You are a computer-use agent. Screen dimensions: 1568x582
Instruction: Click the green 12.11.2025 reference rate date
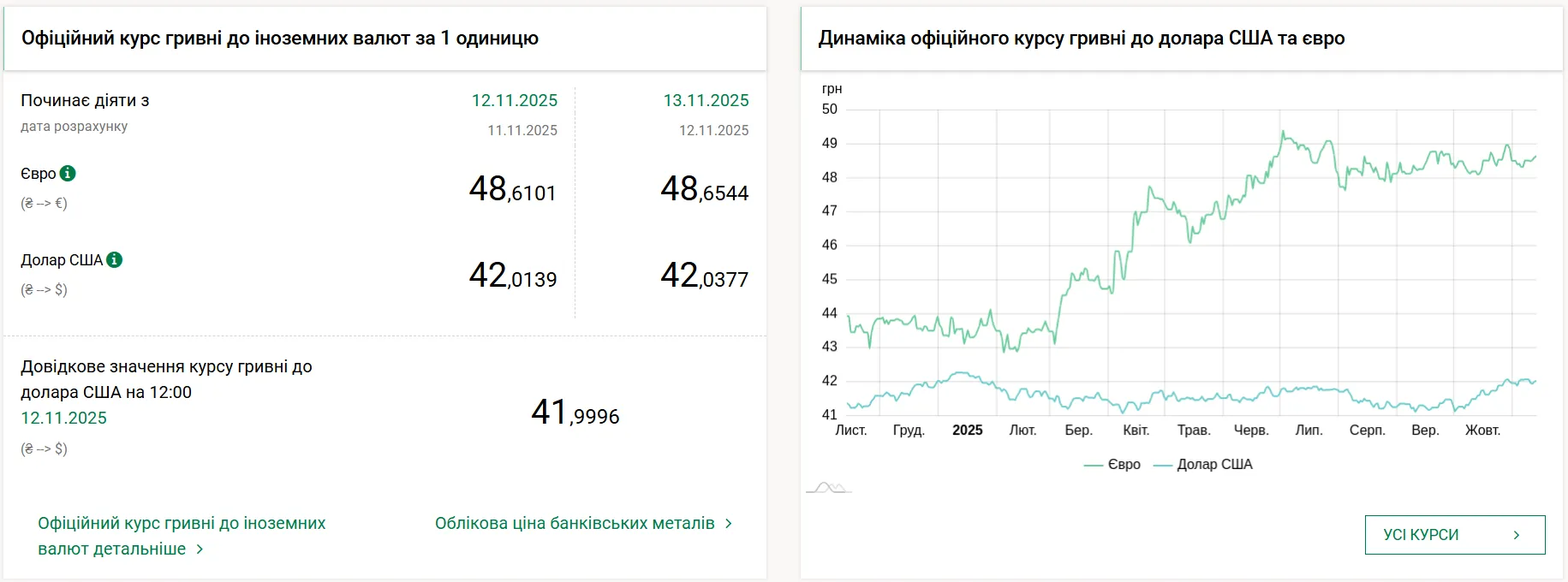pyautogui.click(x=64, y=418)
